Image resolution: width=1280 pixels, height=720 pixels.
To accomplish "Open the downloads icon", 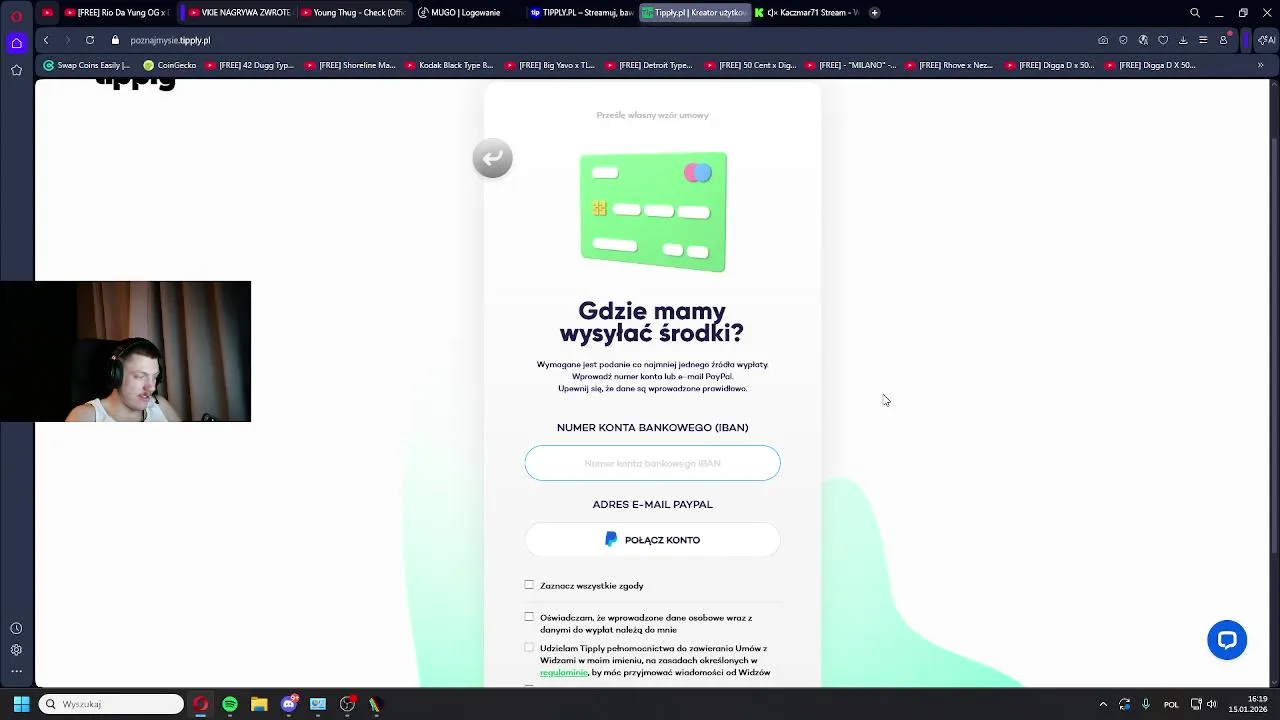I will point(1183,40).
